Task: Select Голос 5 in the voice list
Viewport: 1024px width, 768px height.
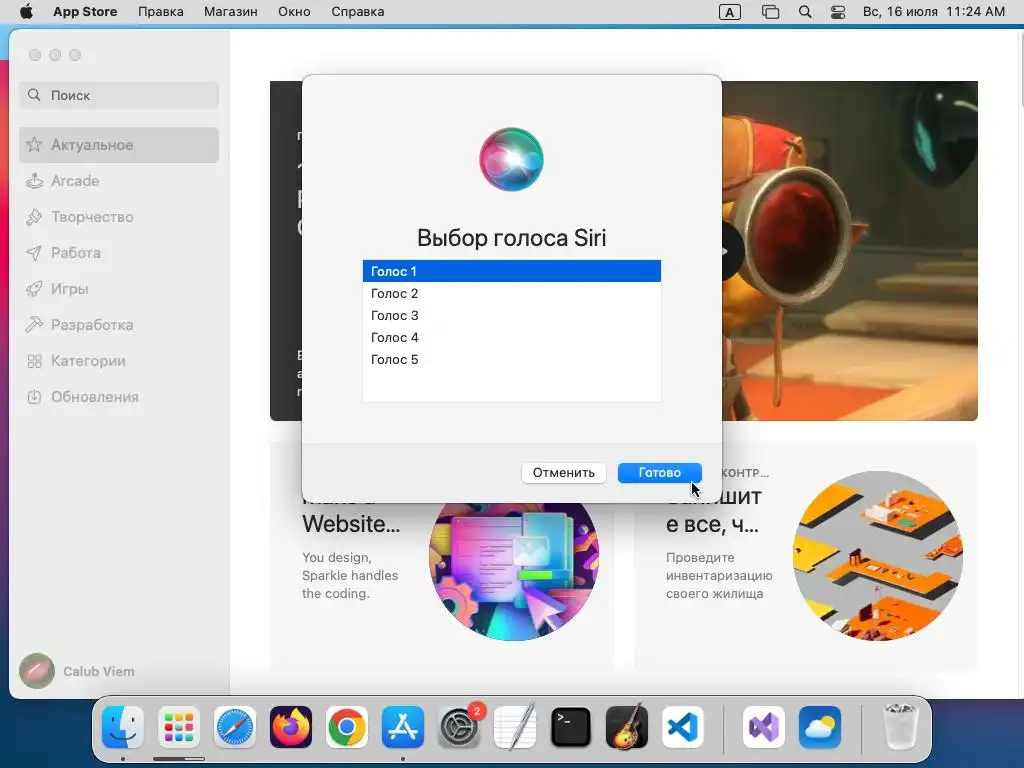Action: coord(511,360)
